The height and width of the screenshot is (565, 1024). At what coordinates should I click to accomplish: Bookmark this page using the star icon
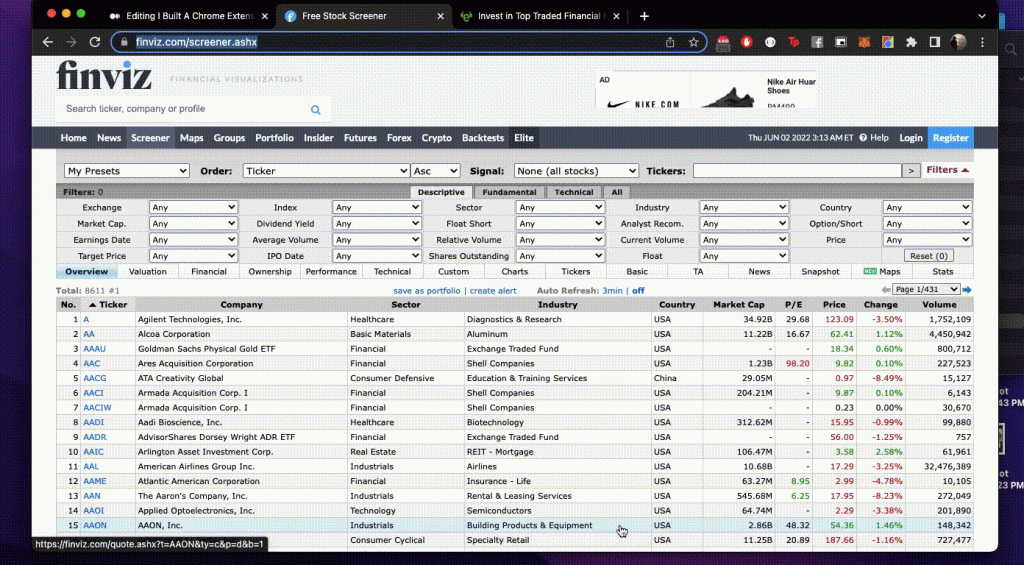point(693,42)
